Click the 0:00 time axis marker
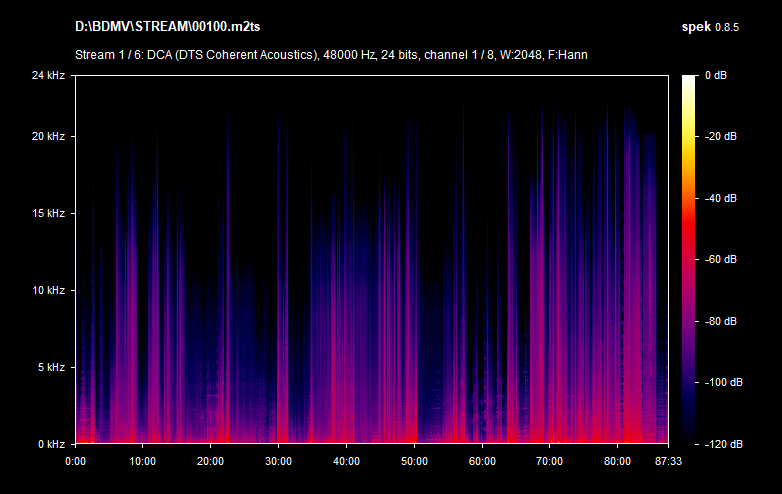This screenshot has height=494, width=782. click(x=75, y=461)
